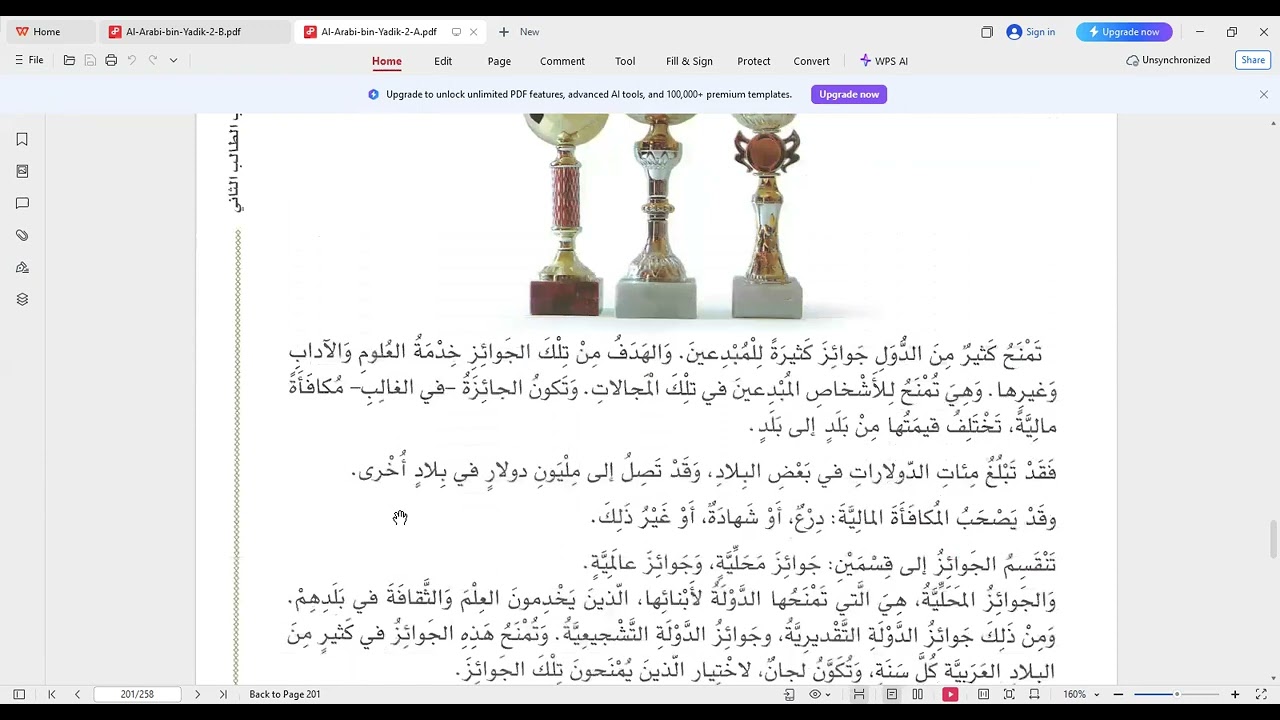Zoom out with the minus button
1280x720 pixels.
[x=1118, y=694]
